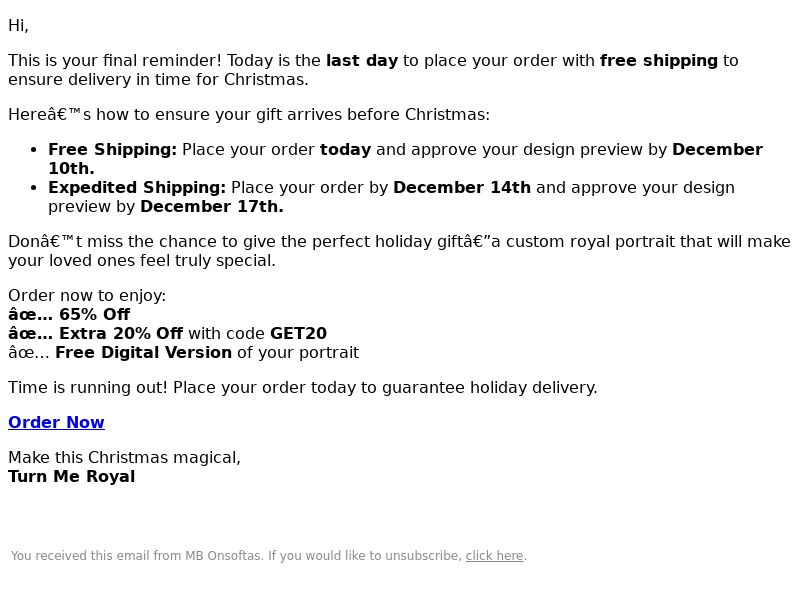The height and width of the screenshot is (600, 800).
Task: Click the 'Expedited Shipping:' bullet heading
Action: (137, 188)
